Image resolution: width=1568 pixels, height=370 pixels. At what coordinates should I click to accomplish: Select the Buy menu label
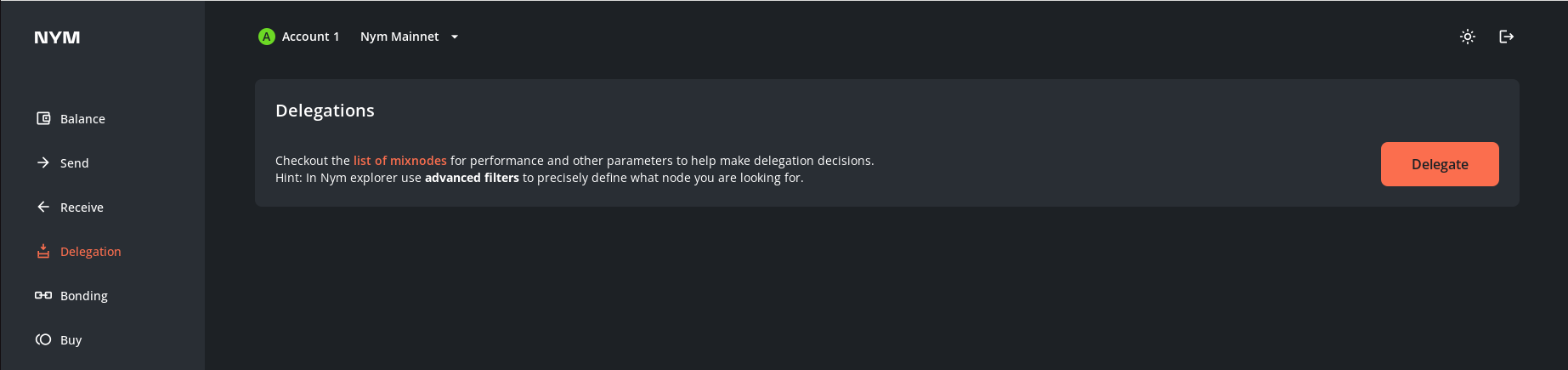click(x=71, y=340)
